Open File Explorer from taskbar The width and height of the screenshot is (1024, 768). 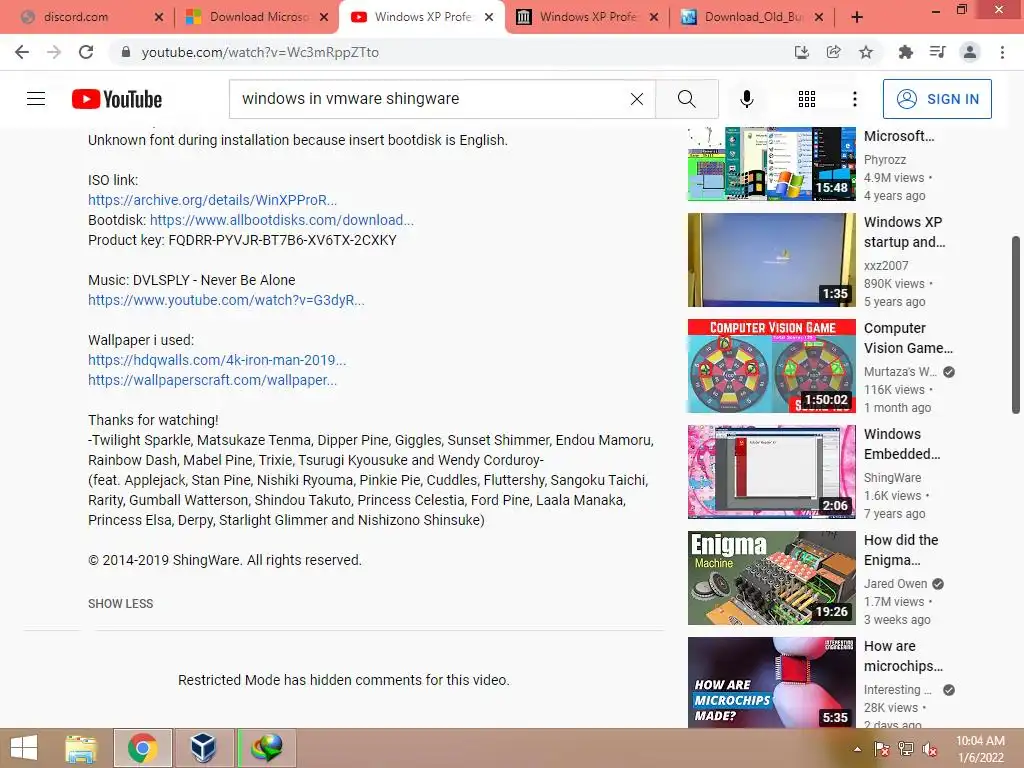click(81, 748)
